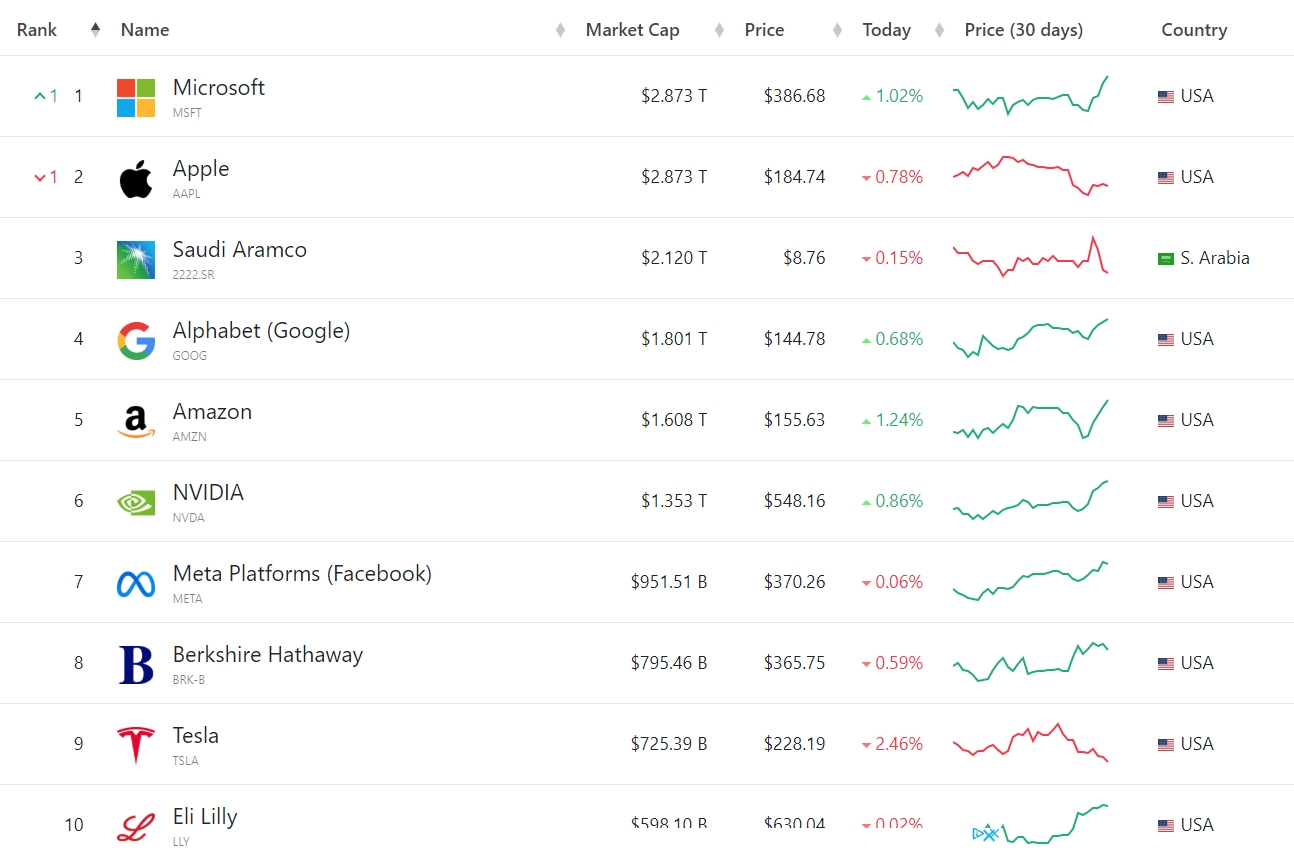Open the Saudi Aramco logo
The image size is (1294, 860).
pyautogui.click(x=136, y=260)
